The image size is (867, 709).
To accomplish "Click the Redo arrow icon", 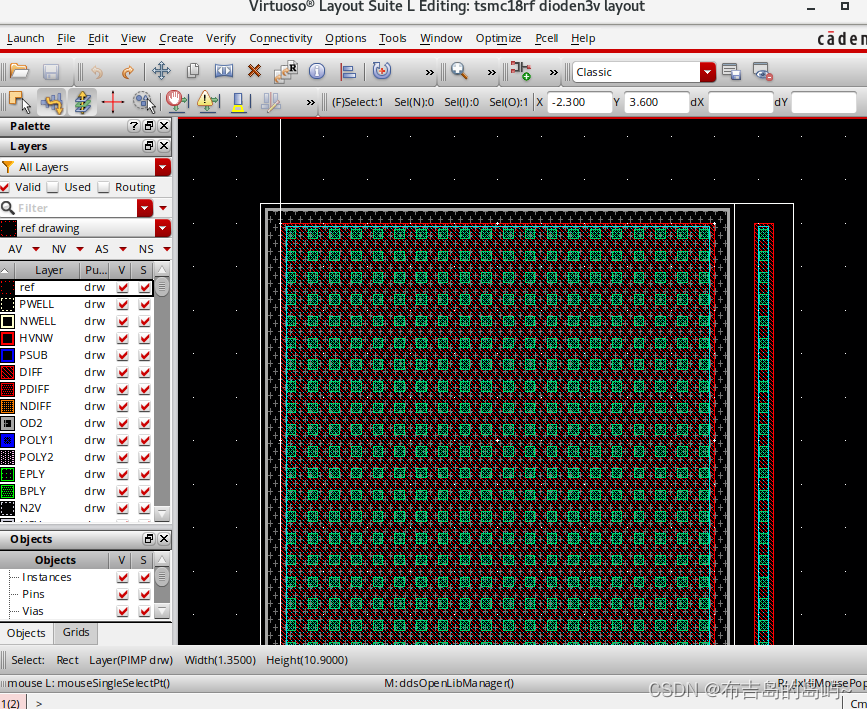I will tap(127, 72).
